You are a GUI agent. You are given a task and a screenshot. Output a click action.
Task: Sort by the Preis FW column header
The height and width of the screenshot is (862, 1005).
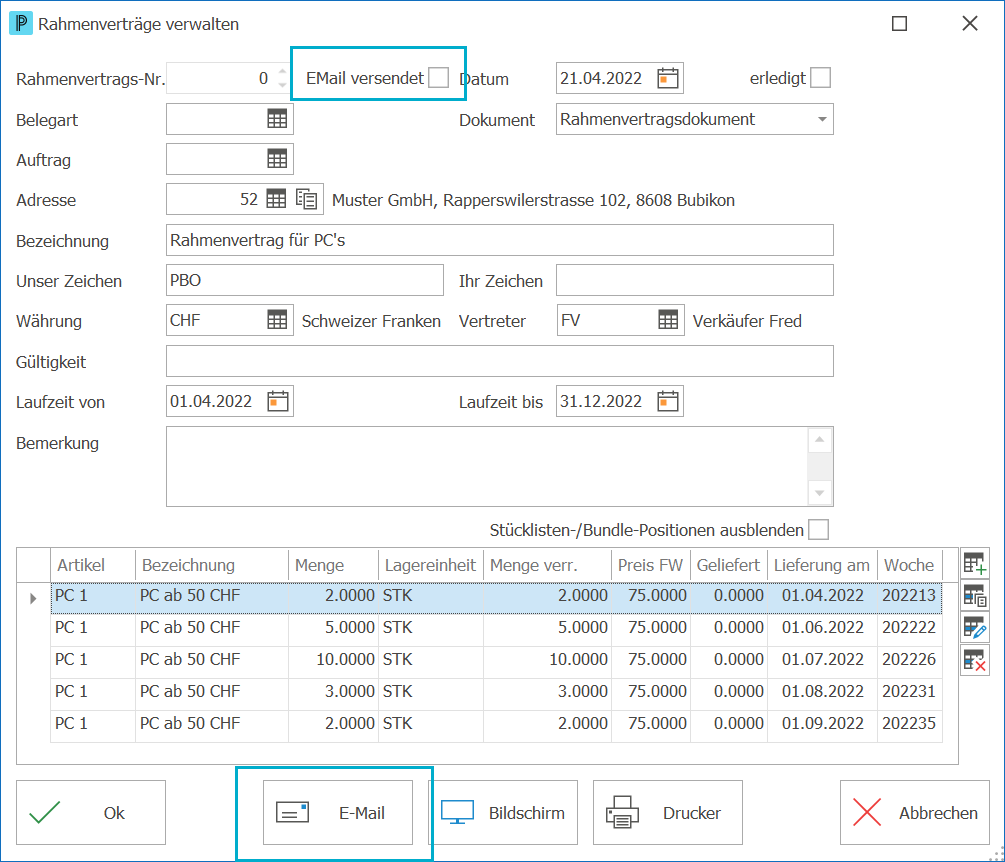click(651, 565)
